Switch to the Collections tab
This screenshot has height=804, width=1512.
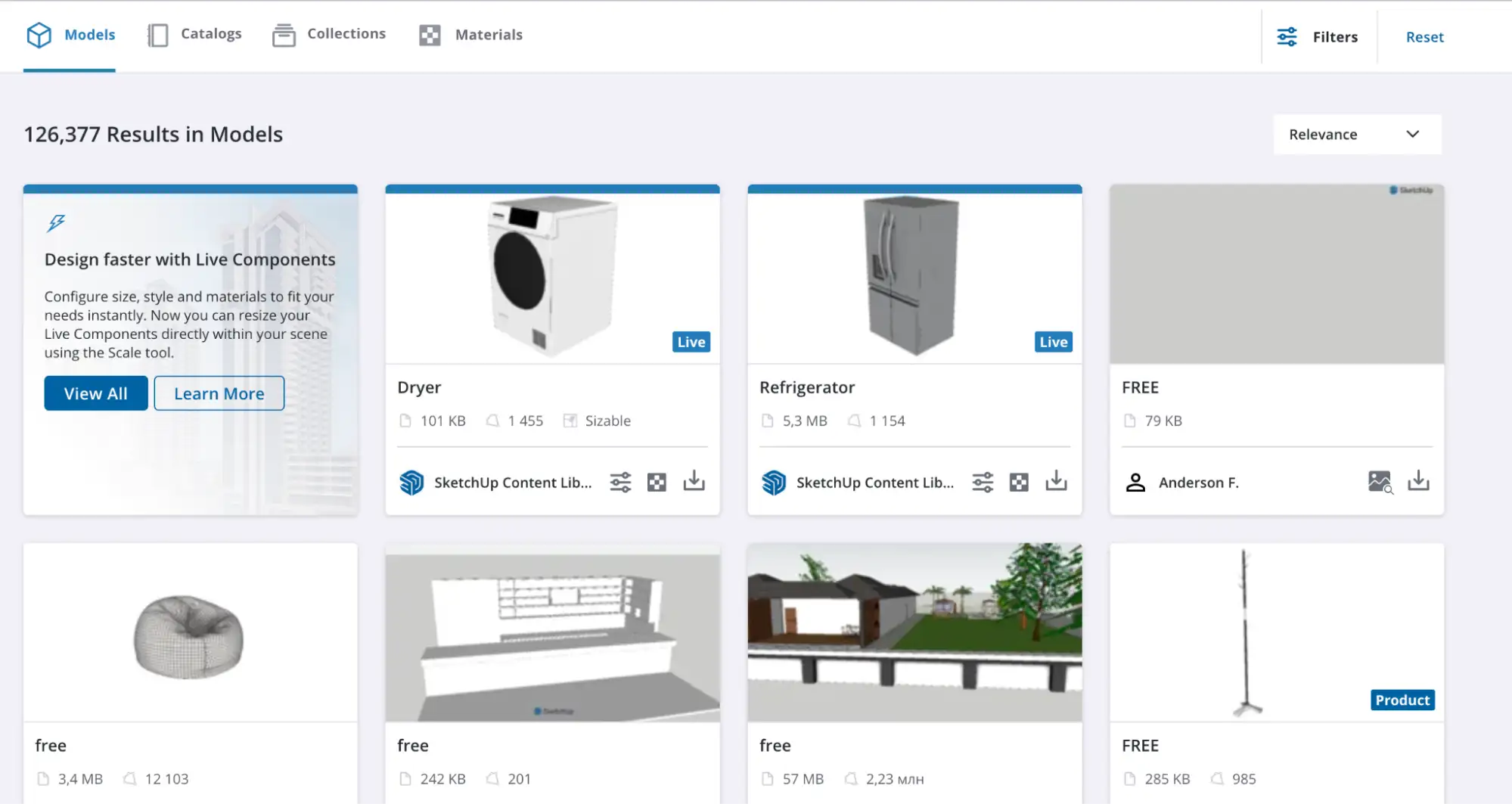tap(329, 35)
